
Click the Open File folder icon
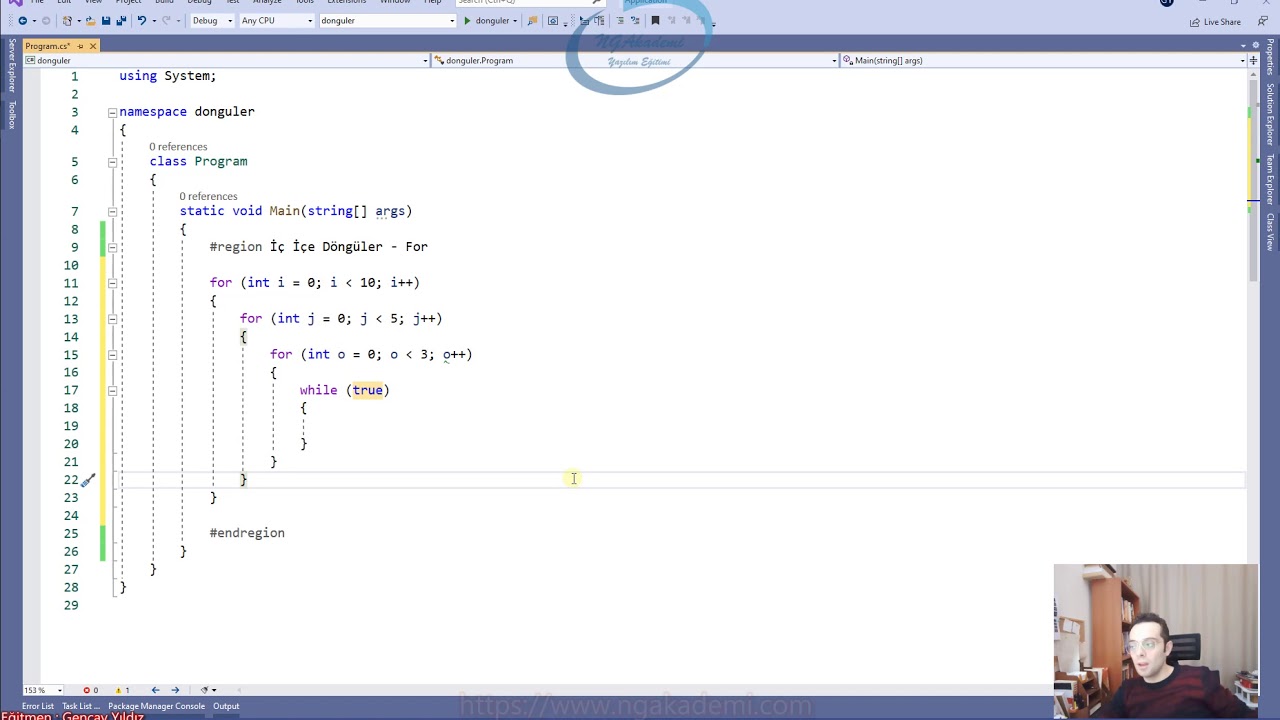coord(89,21)
